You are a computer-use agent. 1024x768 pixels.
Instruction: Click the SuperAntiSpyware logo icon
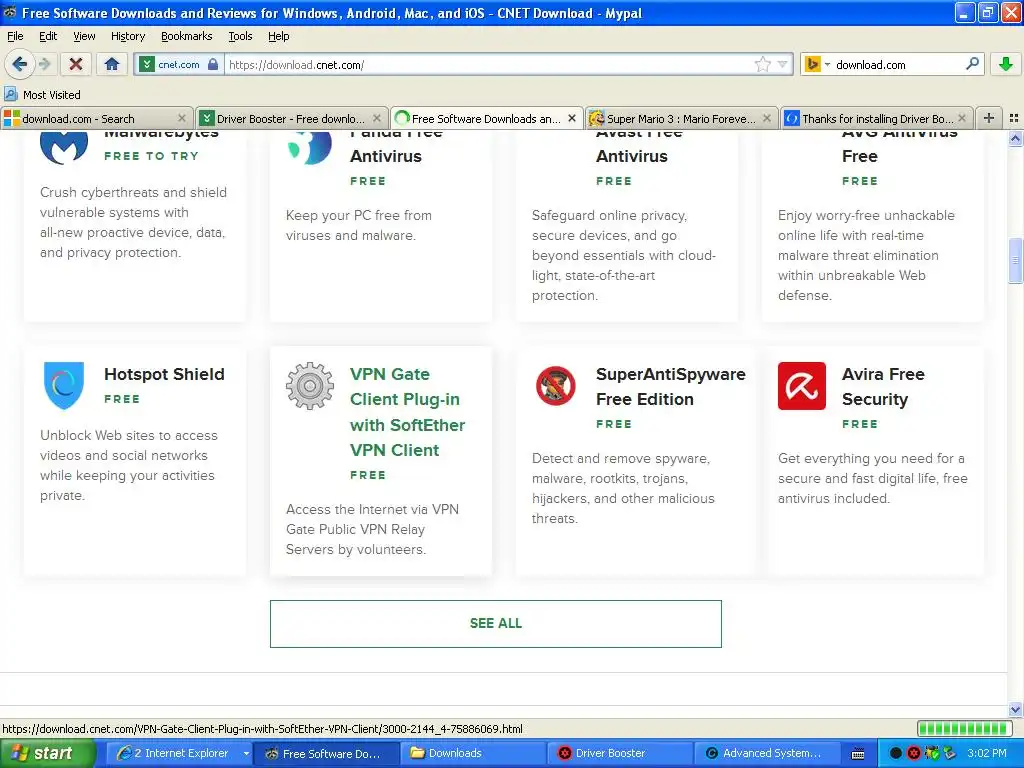(556, 385)
